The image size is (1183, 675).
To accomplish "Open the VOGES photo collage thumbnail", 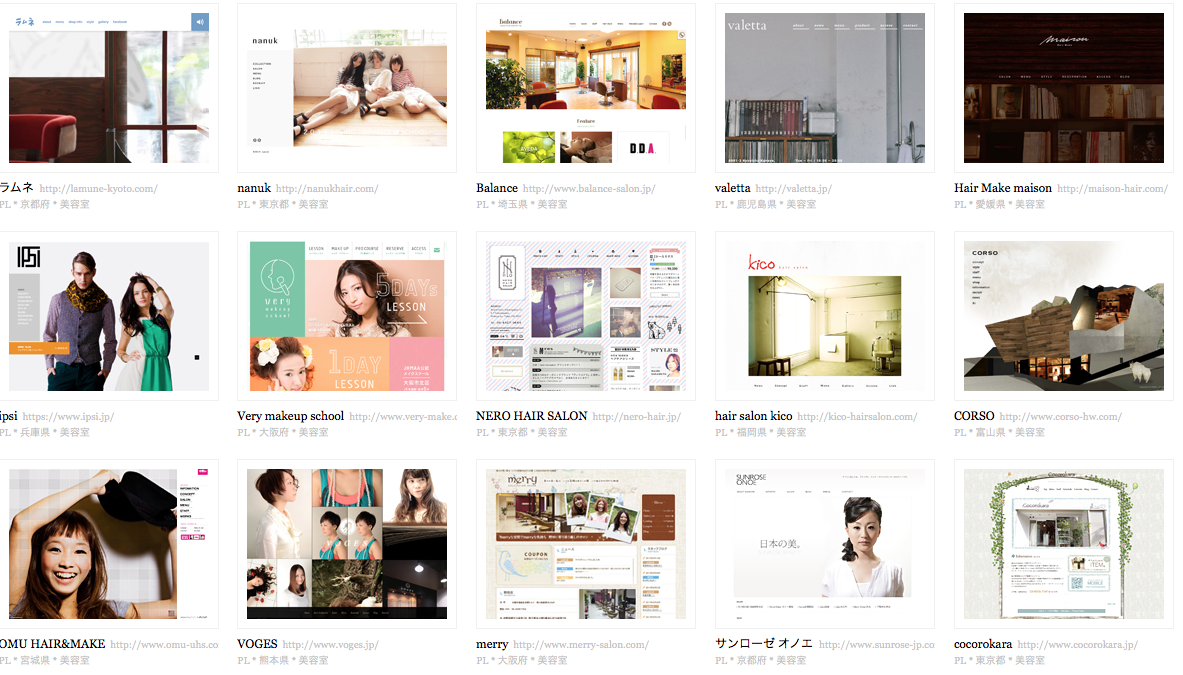I will pos(346,544).
